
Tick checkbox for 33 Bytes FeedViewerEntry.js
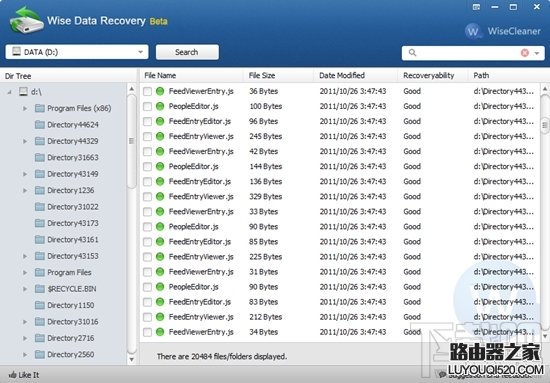pyautogui.click(x=147, y=212)
